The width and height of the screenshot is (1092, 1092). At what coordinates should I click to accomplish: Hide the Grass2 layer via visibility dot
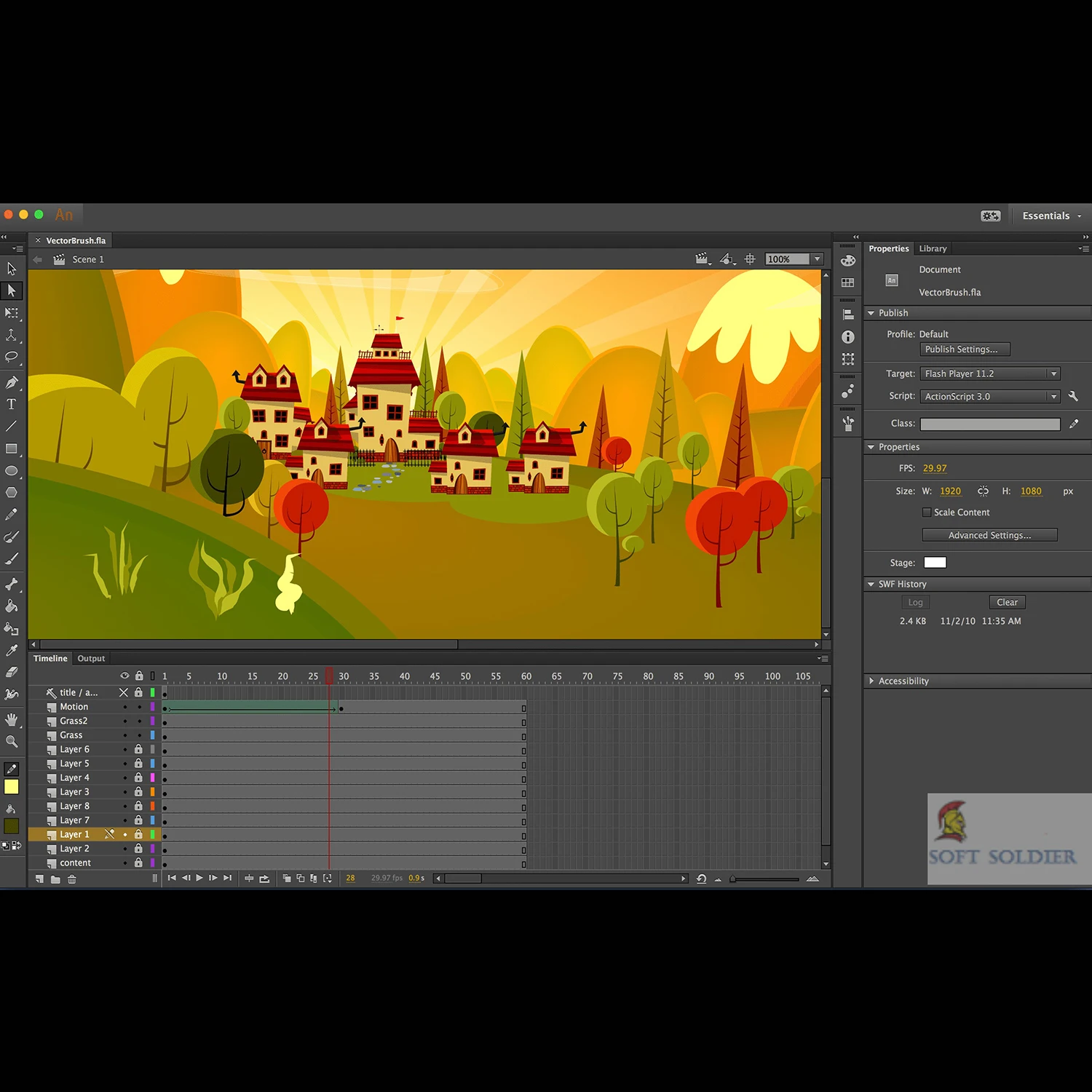click(124, 721)
